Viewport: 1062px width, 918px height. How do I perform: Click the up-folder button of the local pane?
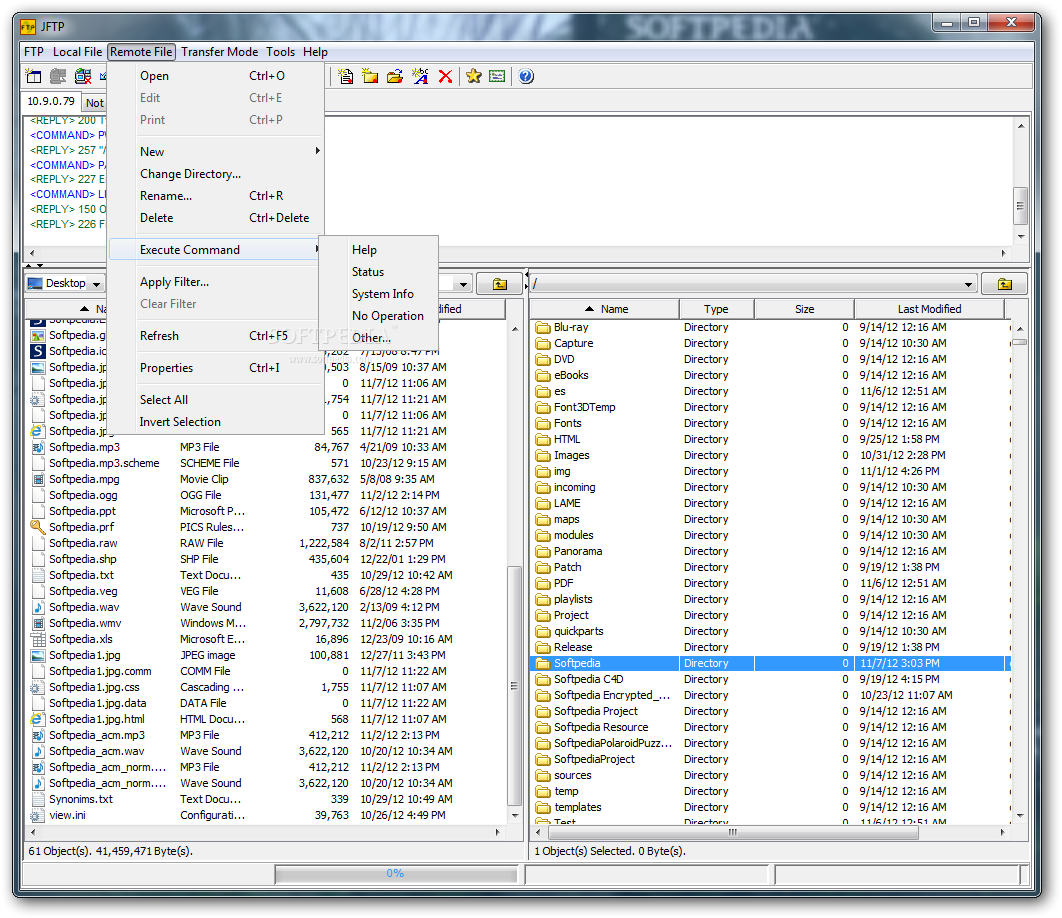pos(499,283)
